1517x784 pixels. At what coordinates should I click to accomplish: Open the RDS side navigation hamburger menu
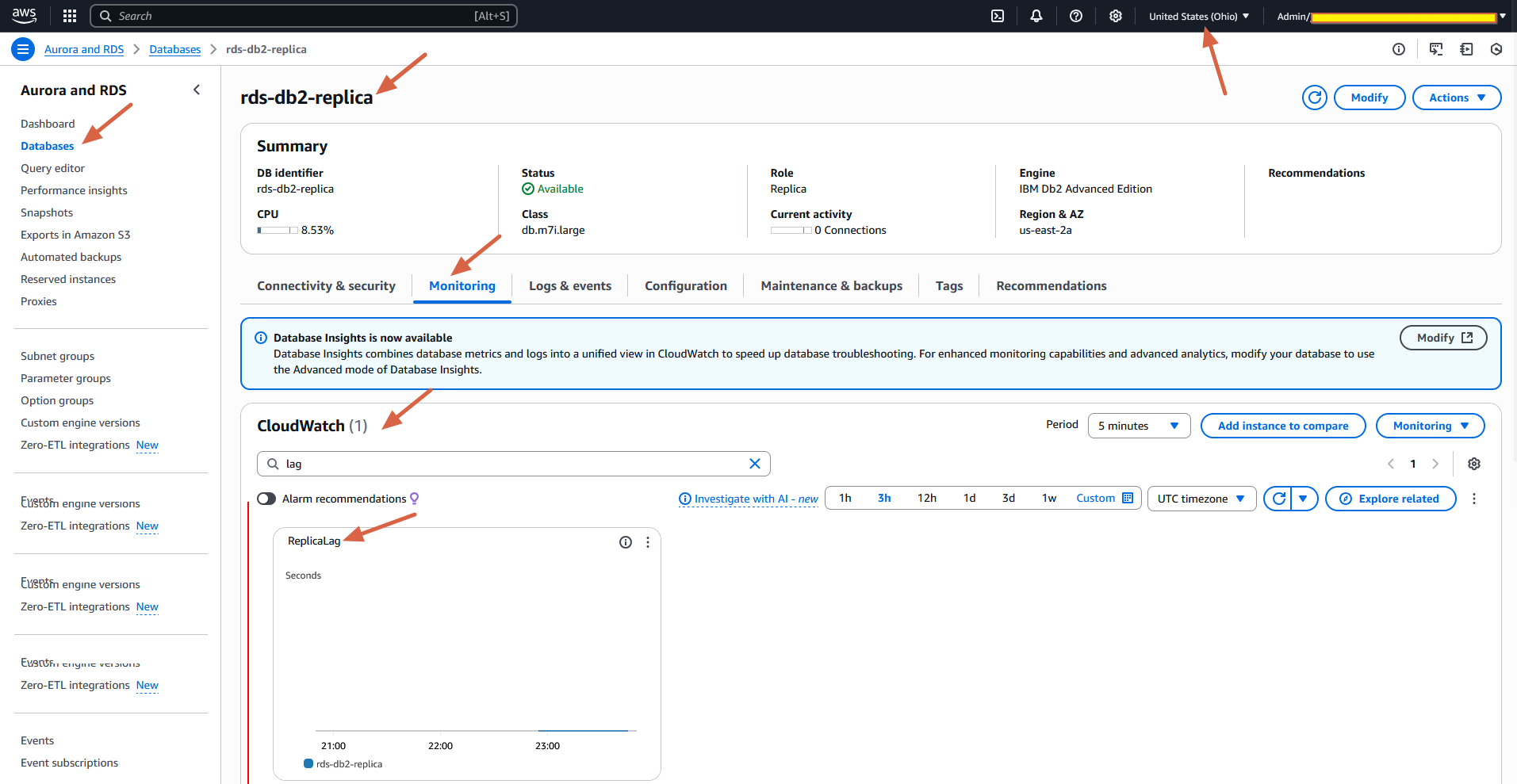23,49
